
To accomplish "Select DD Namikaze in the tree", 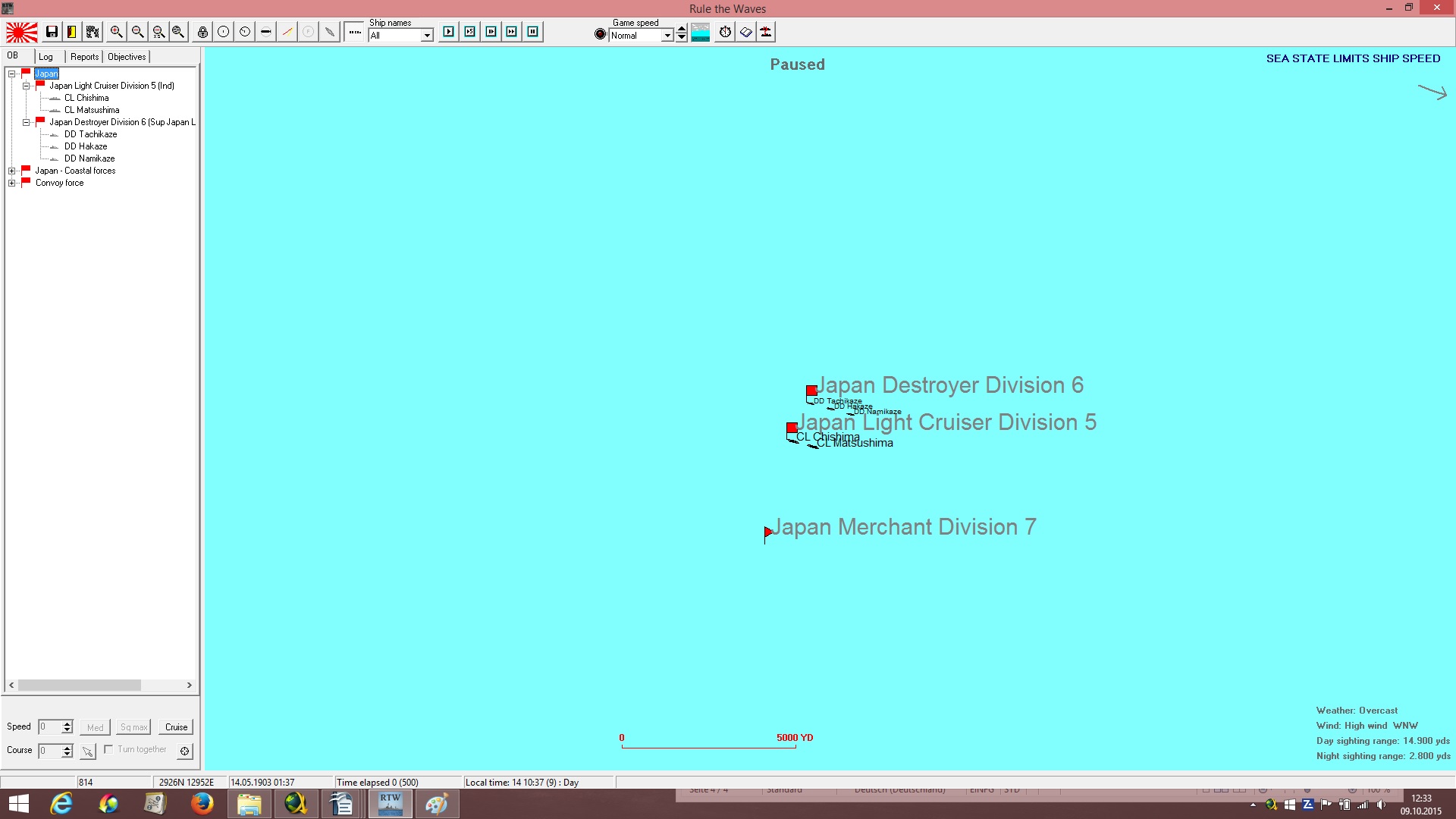I will tap(89, 158).
